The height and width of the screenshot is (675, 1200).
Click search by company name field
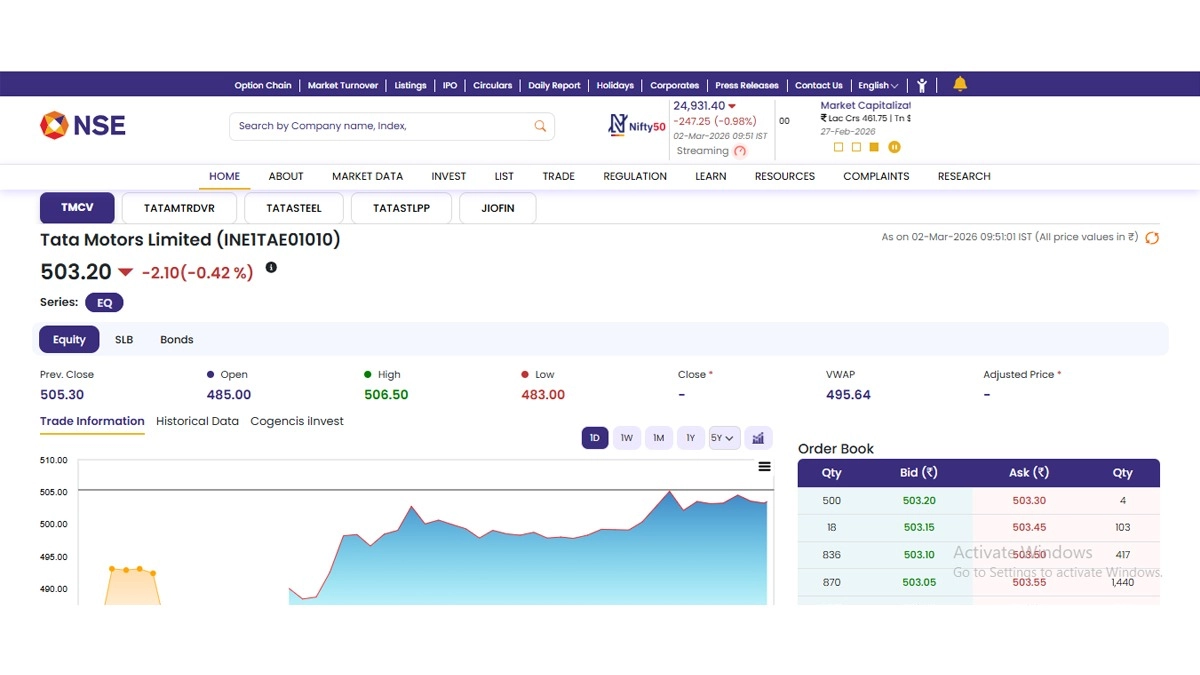click(x=380, y=126)
